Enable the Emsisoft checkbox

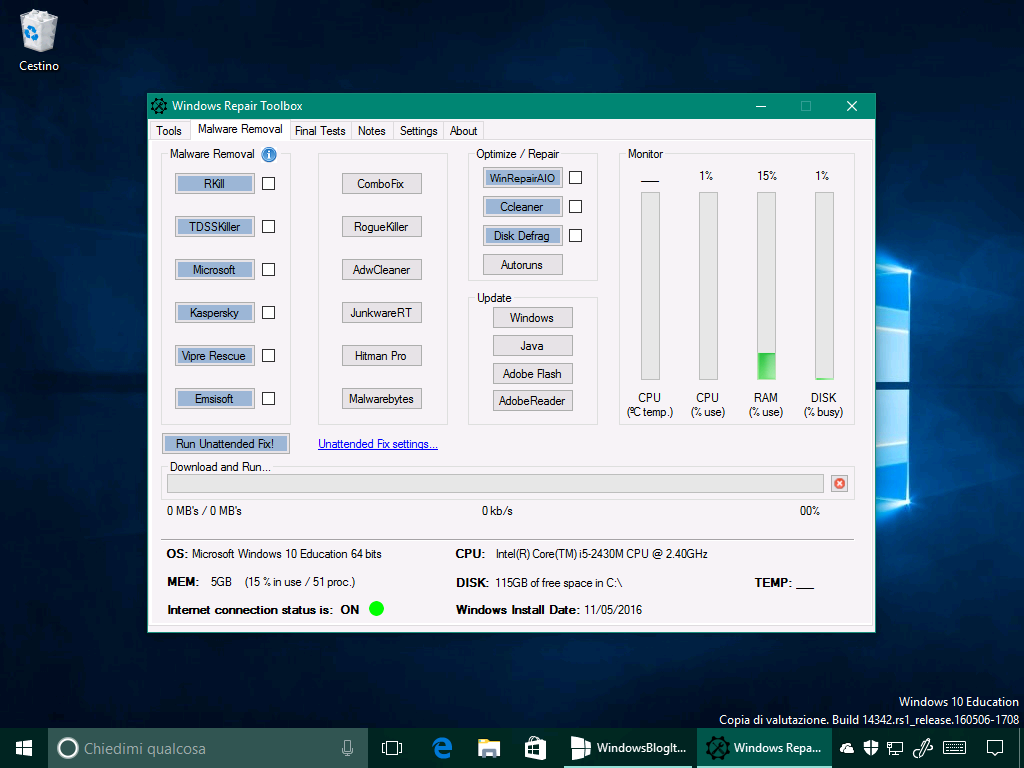pos(268,398)
